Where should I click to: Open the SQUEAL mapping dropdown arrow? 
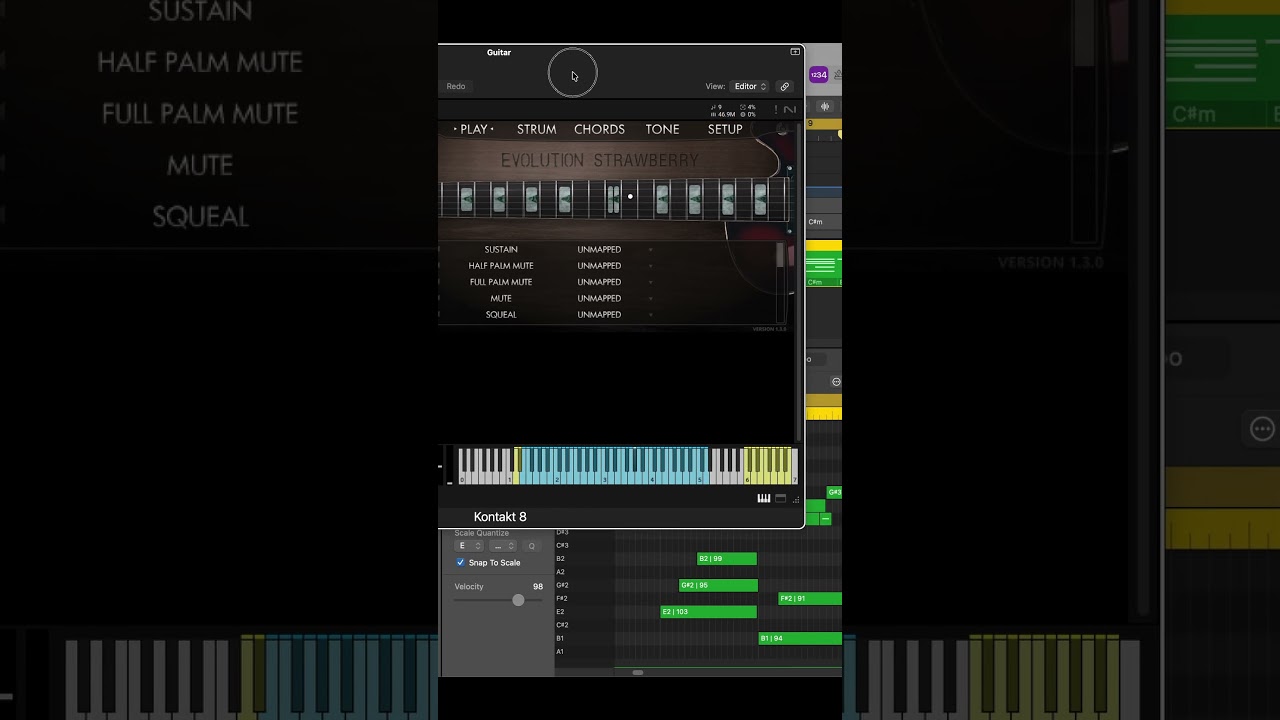(650, 314)
